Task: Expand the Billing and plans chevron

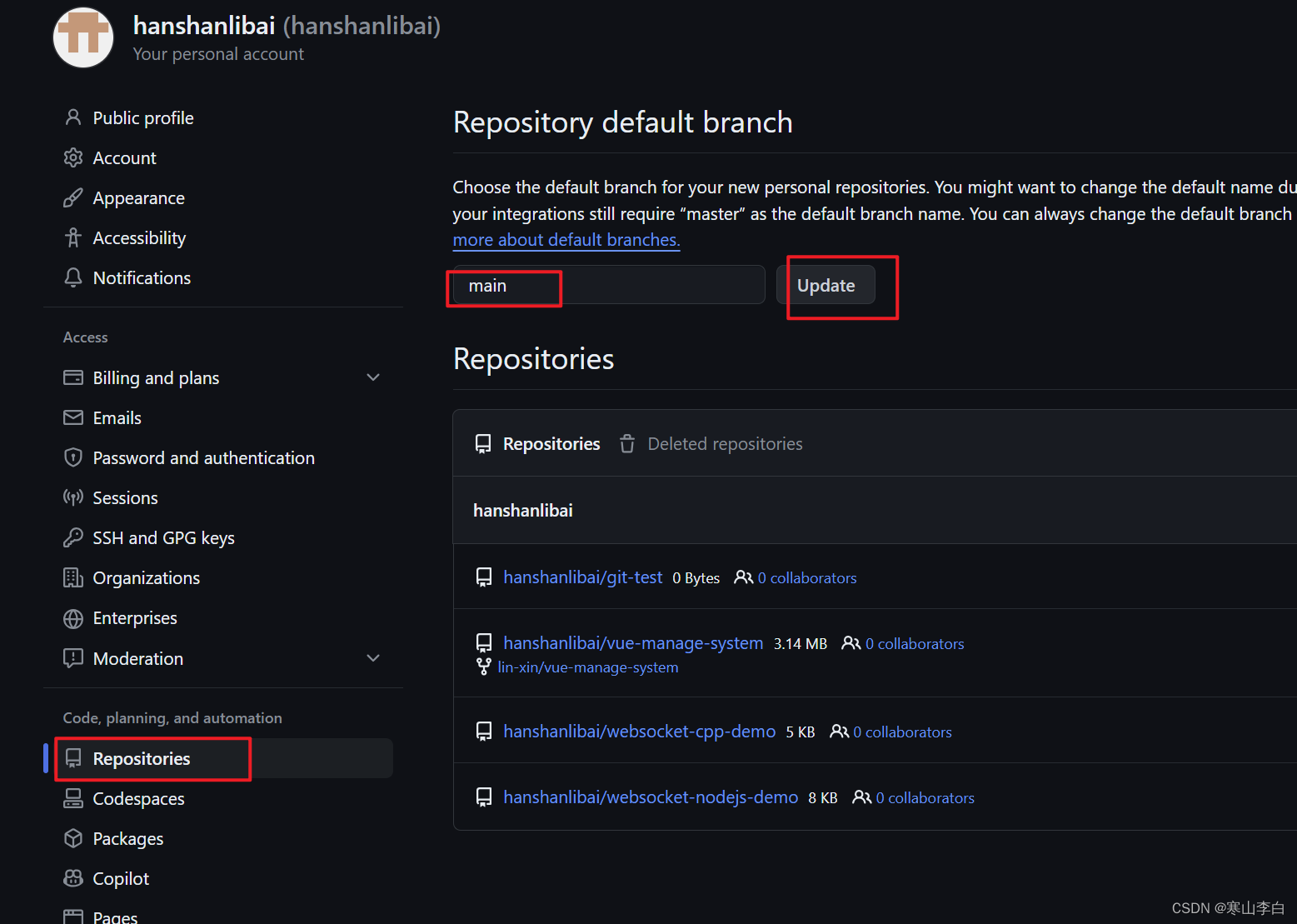Action: pyautogui.click(x=373, y=377)
